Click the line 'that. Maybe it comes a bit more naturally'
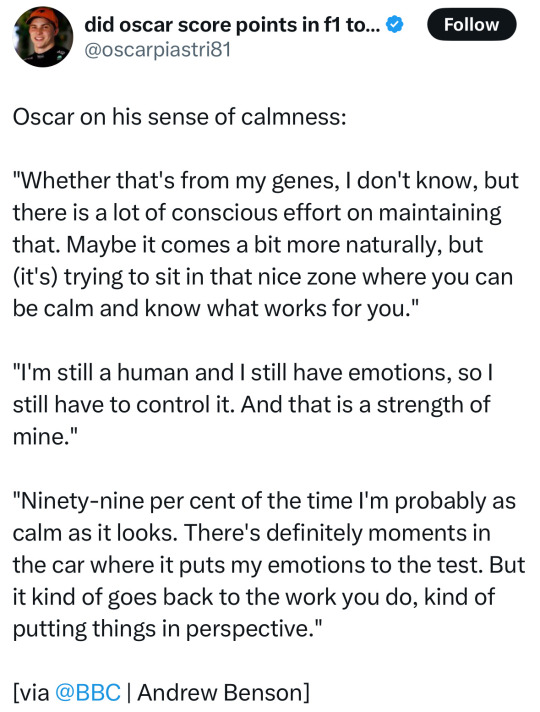This screenshot has height=712, width=540. tap(248, 245)
